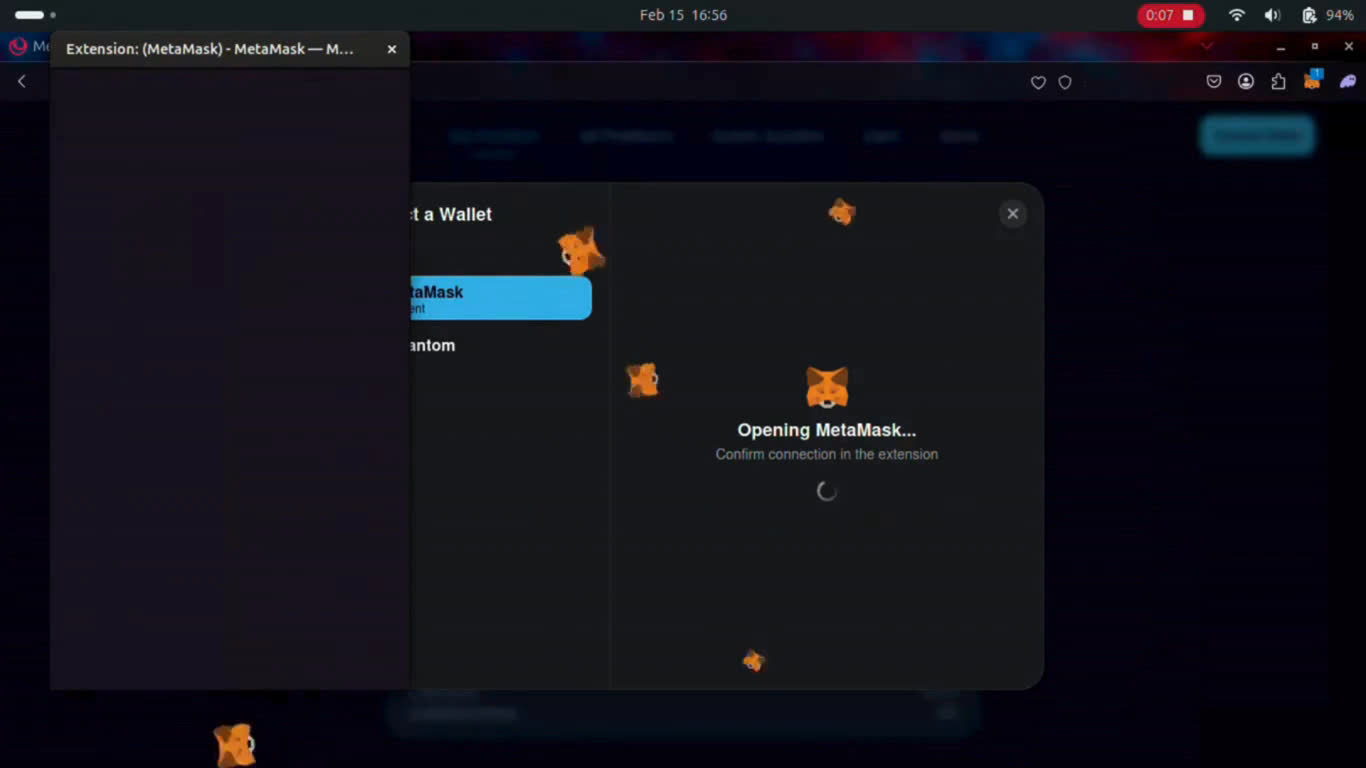The image size is (1366, 768).
Task: Click 'Confirm connection in the extension' text
Action: (827, 454)
